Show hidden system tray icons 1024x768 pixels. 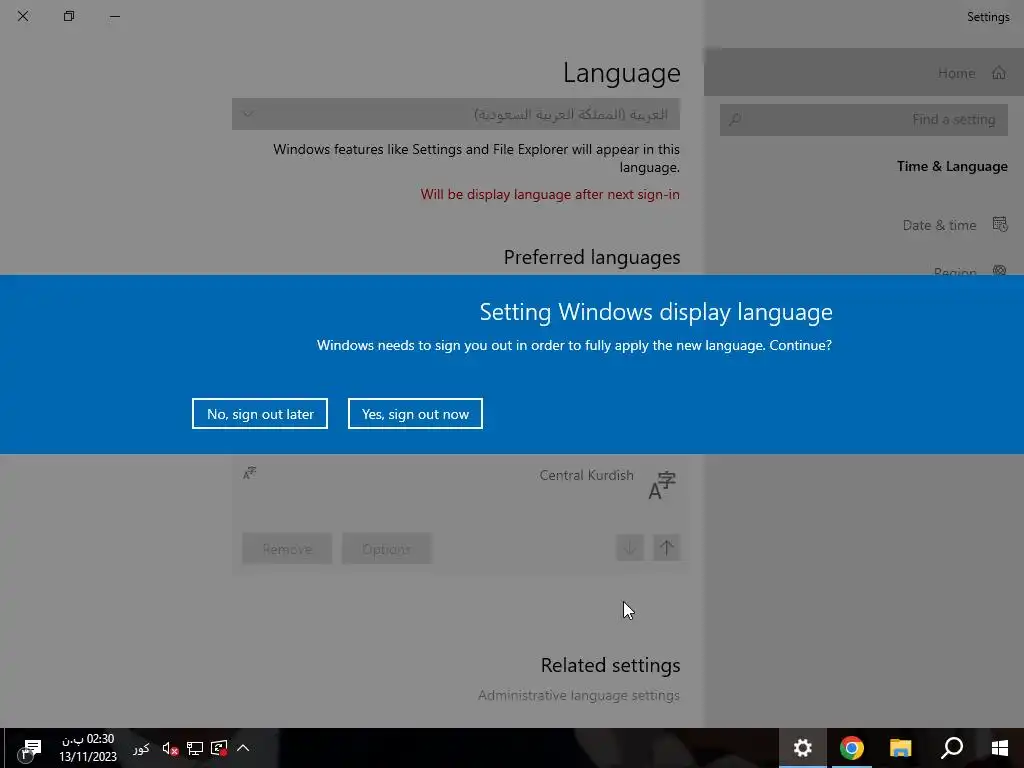pos(243,748)
